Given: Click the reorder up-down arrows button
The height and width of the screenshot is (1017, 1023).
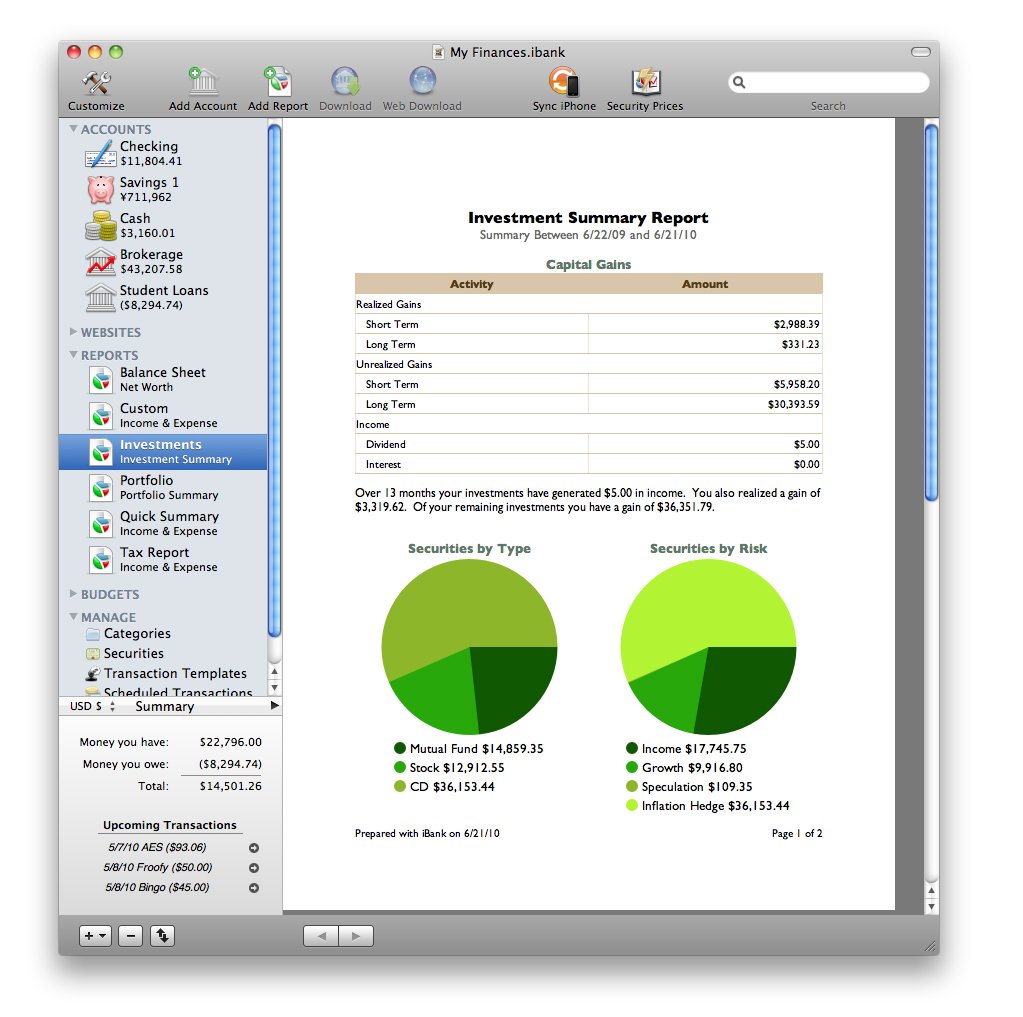Looking at the screenshot, I should pos(162,936).
